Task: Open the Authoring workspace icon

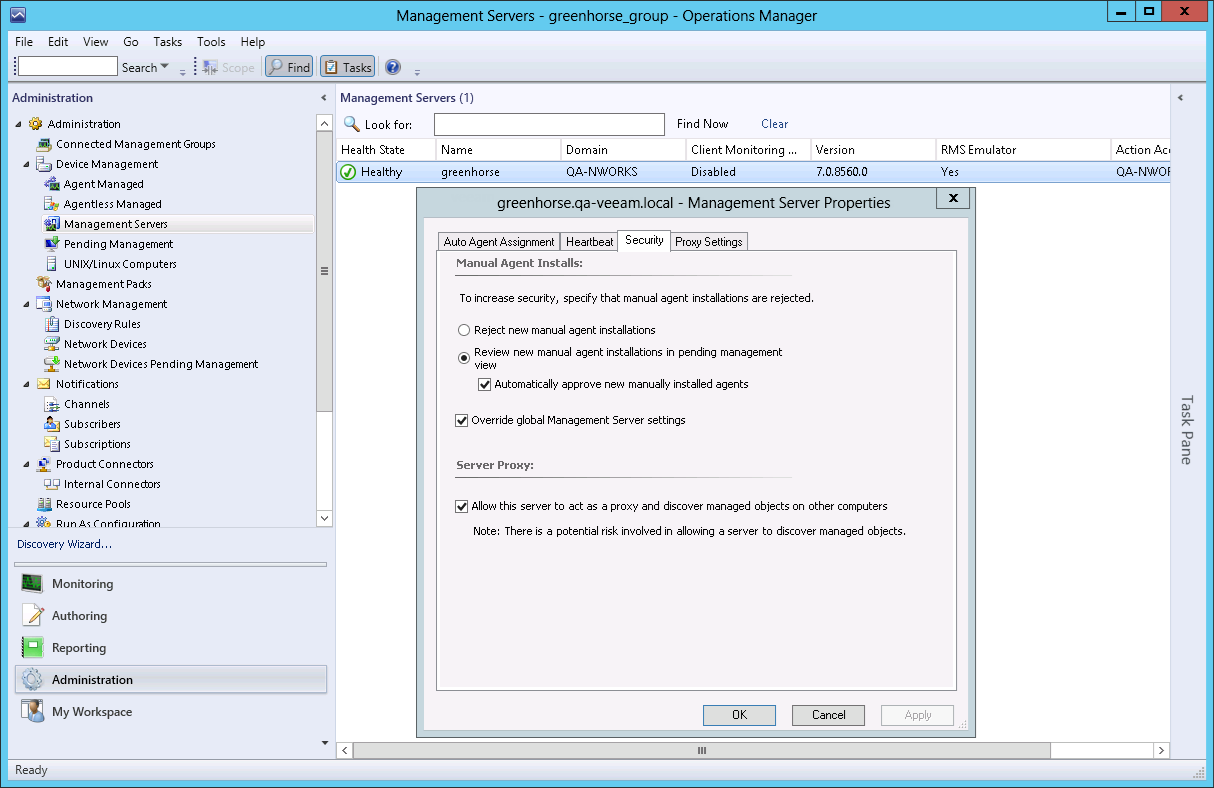Action: (x=33, y=615)
